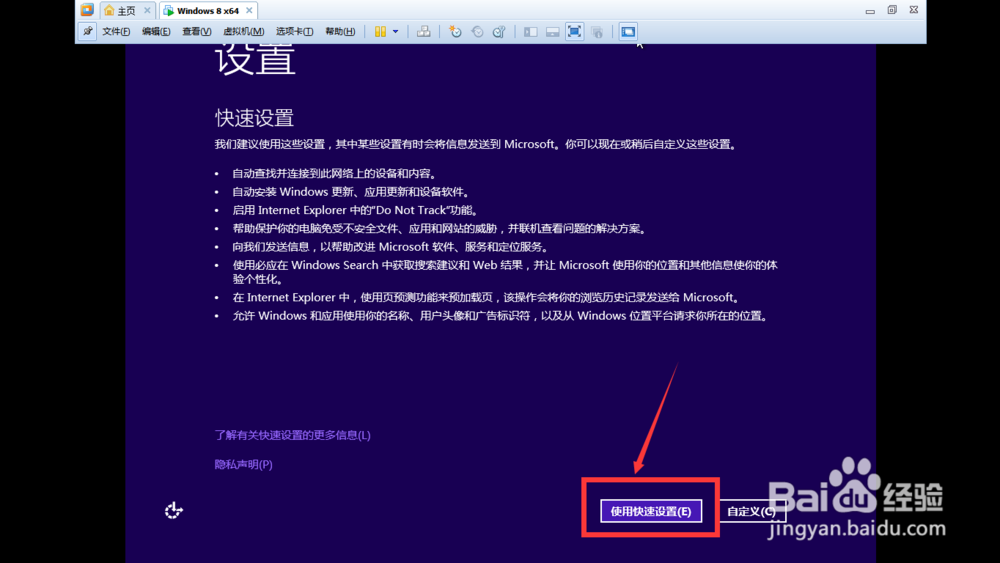Click the 设置 title text

(255, 59)
